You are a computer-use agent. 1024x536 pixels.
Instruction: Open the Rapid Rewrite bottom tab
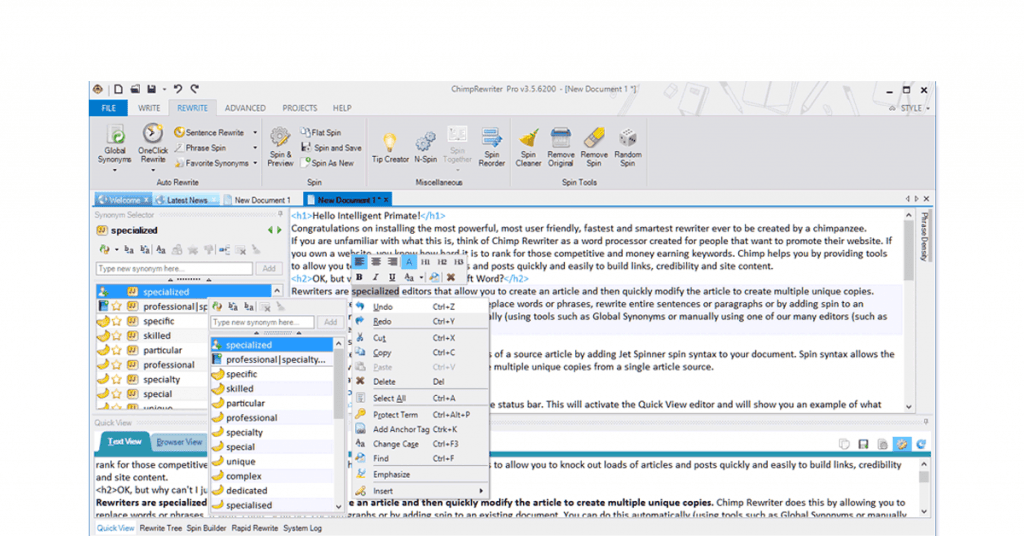coord(255,528)
